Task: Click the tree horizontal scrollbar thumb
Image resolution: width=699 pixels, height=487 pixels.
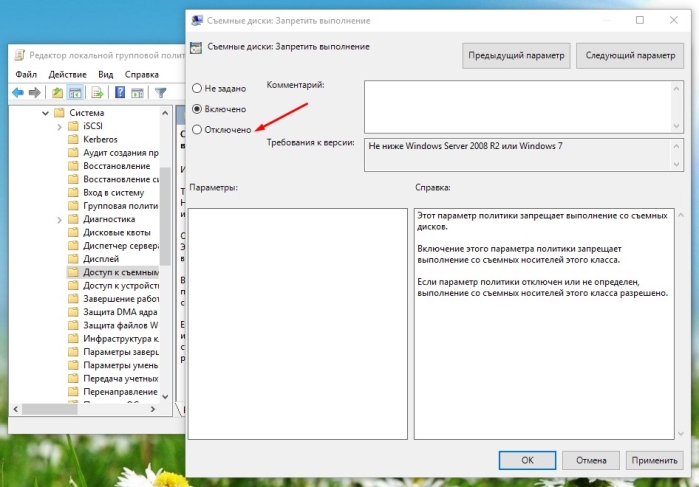Action: point(50,409)
